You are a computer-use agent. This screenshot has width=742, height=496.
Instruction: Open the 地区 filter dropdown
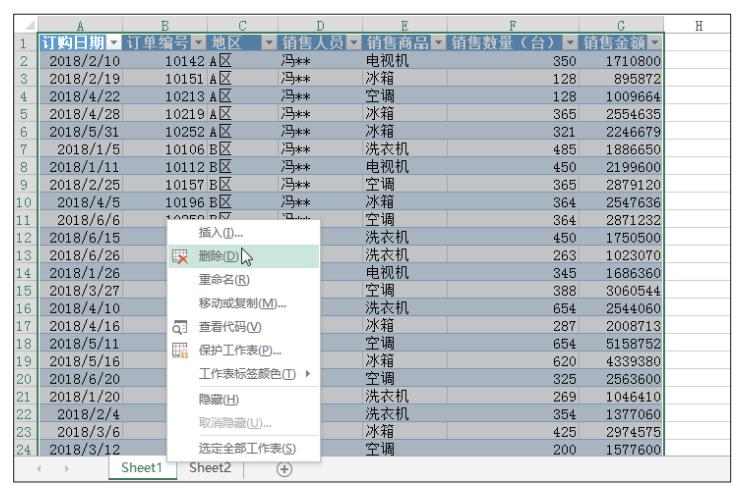(x=269, y=43)
